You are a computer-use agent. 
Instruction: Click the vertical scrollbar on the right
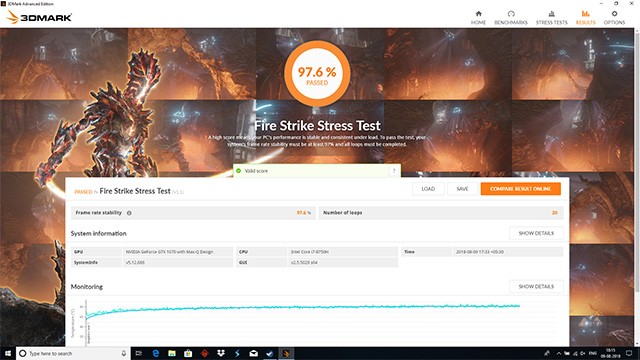[x=637, y=163]
